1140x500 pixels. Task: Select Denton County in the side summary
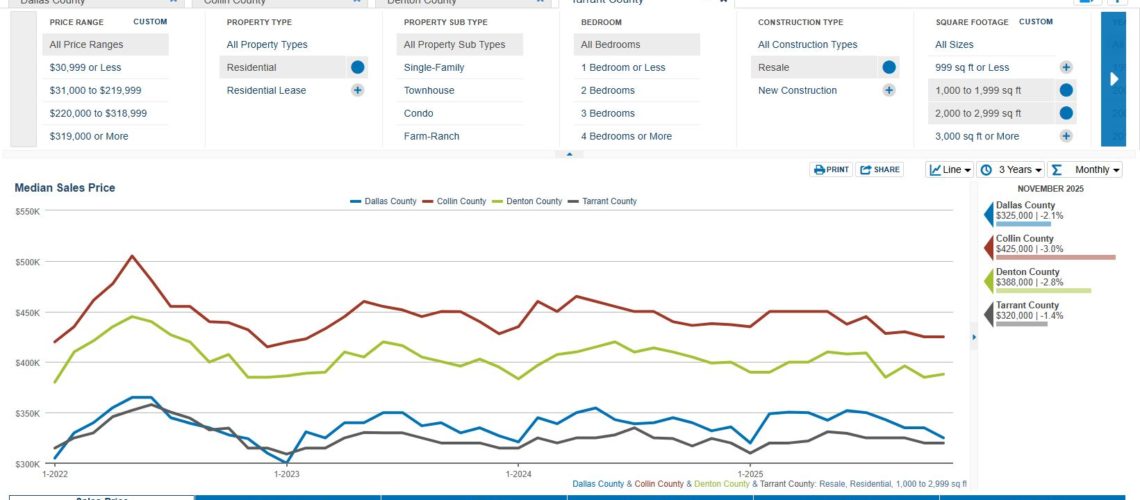[1027, 277]
